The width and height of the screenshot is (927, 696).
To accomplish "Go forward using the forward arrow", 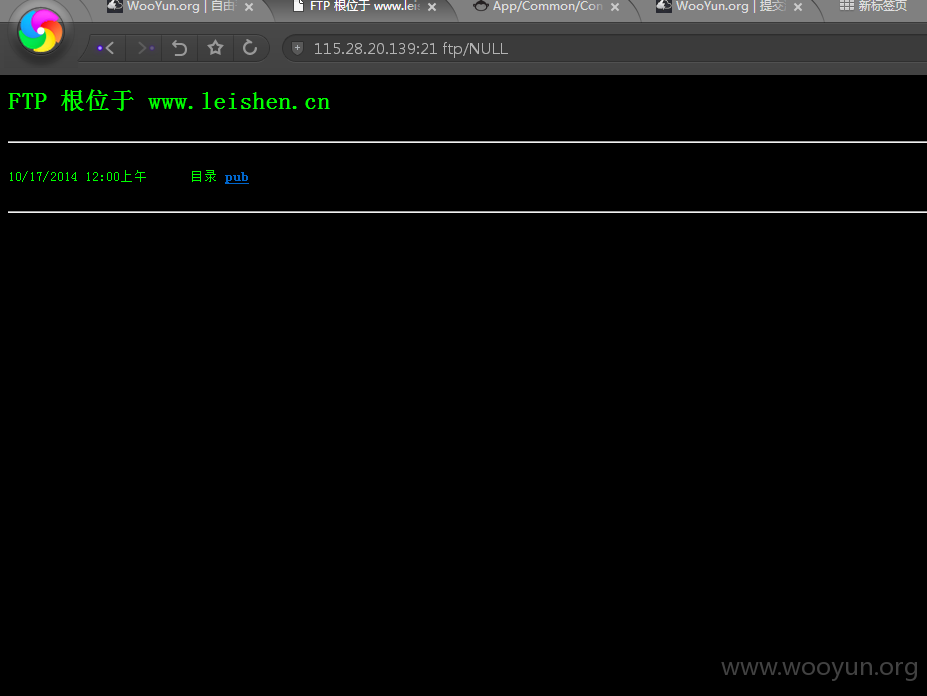I will [x=145, y=48].
